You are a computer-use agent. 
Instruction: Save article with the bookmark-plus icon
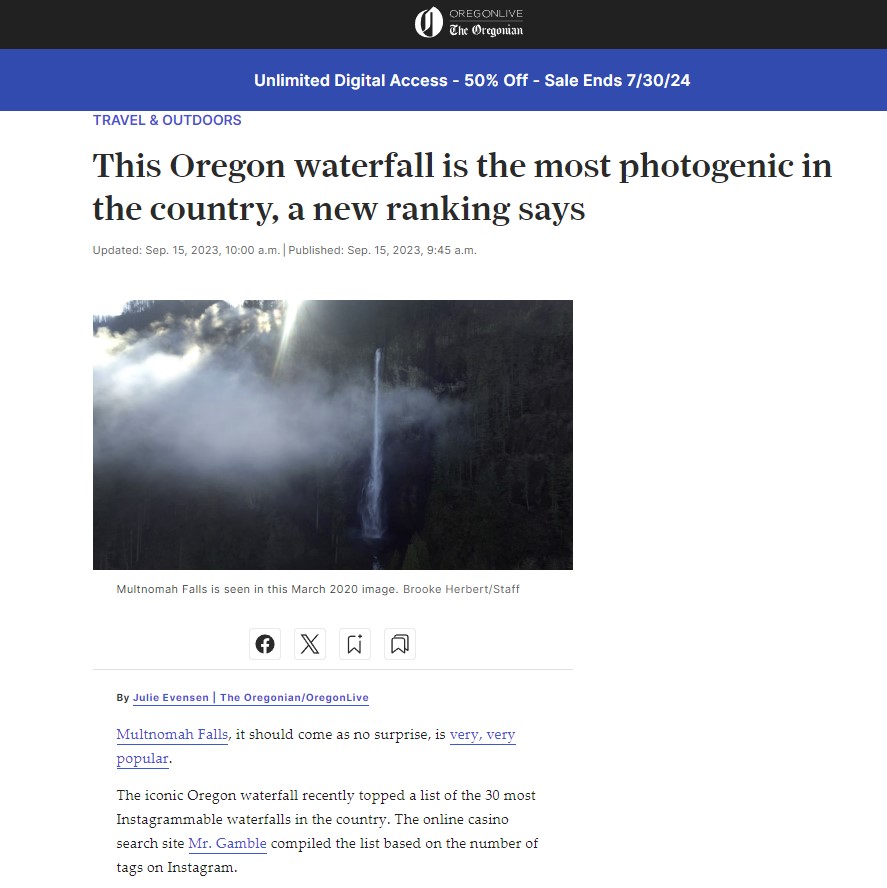355,644
